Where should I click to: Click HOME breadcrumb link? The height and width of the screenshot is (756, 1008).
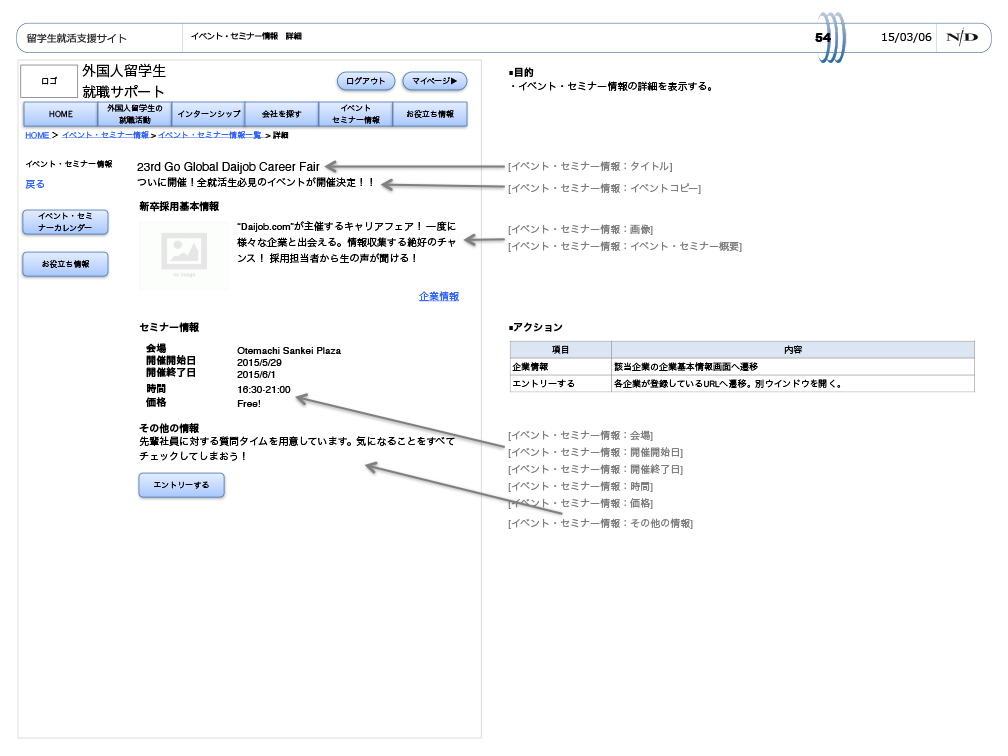[36, 135]
